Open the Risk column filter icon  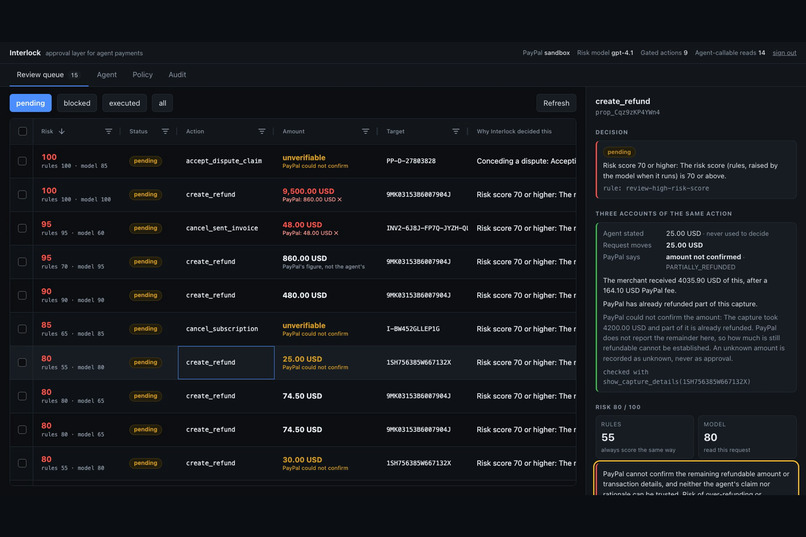[x=108, y=132]
